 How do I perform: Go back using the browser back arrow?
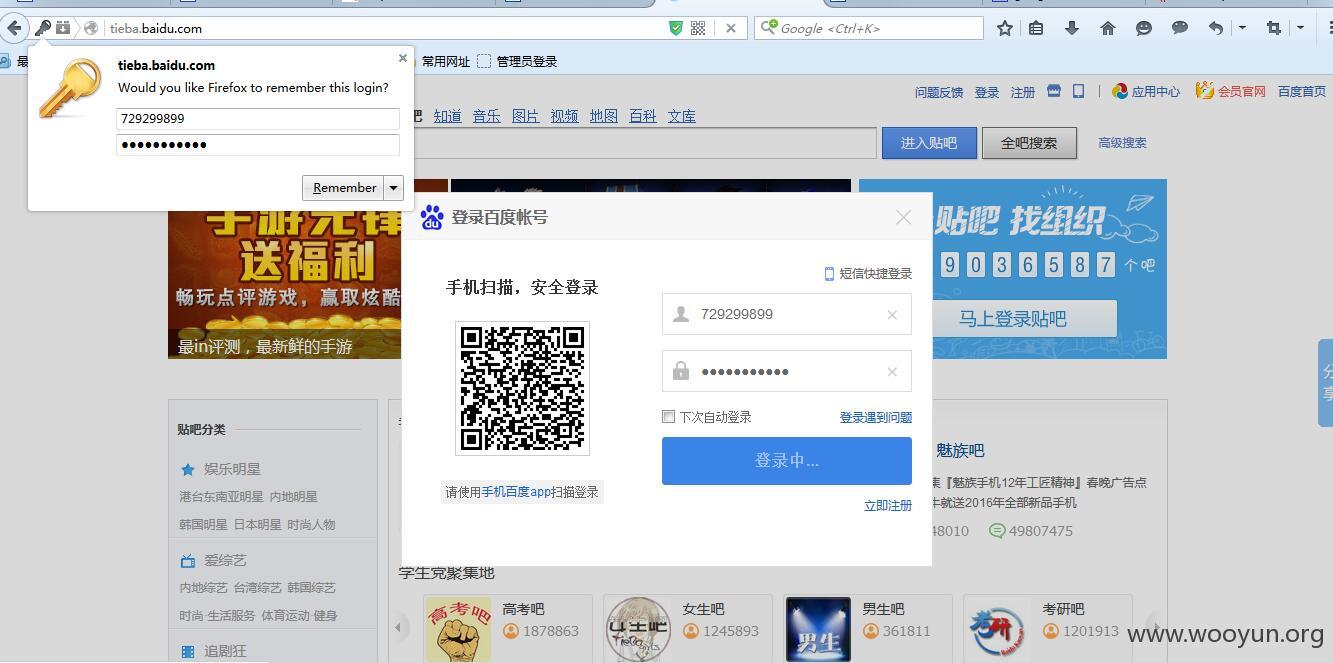[14, 28]
